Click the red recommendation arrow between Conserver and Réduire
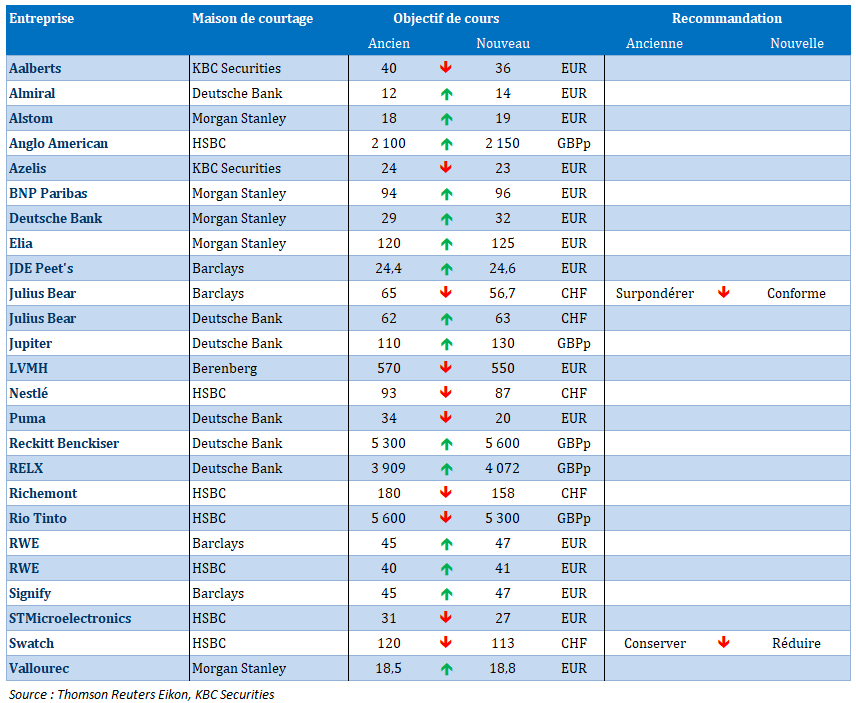Screen dimensions: 856x703 pos(724,643)
